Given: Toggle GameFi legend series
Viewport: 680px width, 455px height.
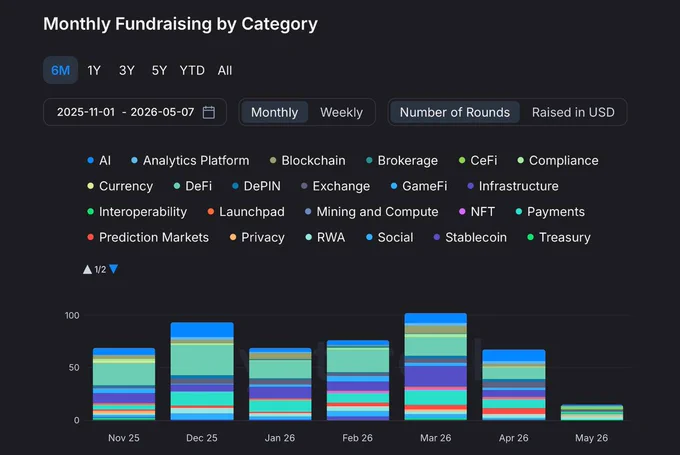Looking at the screenshot, I should [418, 186].
